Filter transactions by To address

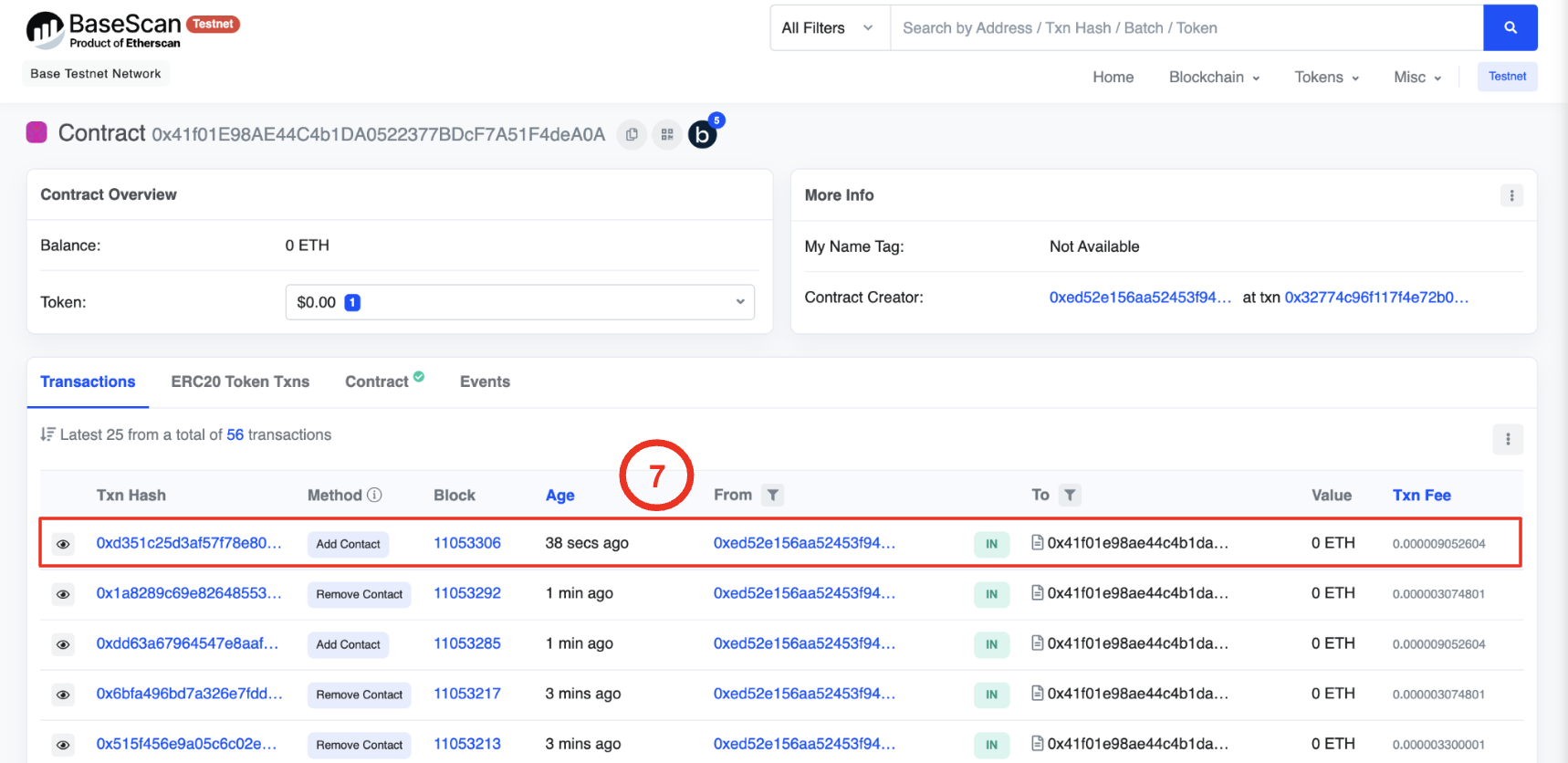pos(1070,496)
